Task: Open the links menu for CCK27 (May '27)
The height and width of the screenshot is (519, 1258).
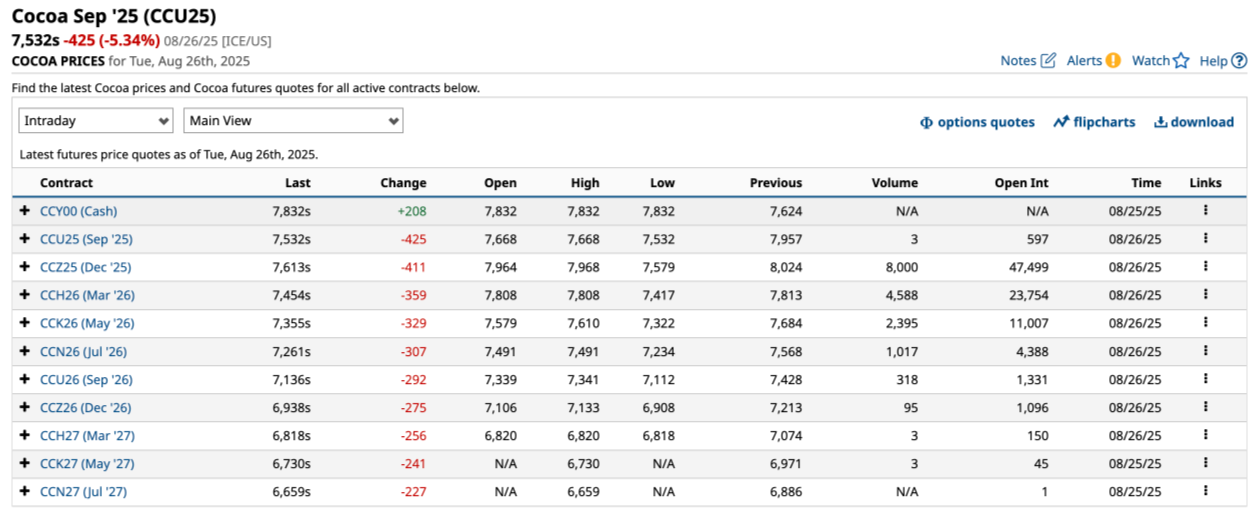Action: (1206, 463)
